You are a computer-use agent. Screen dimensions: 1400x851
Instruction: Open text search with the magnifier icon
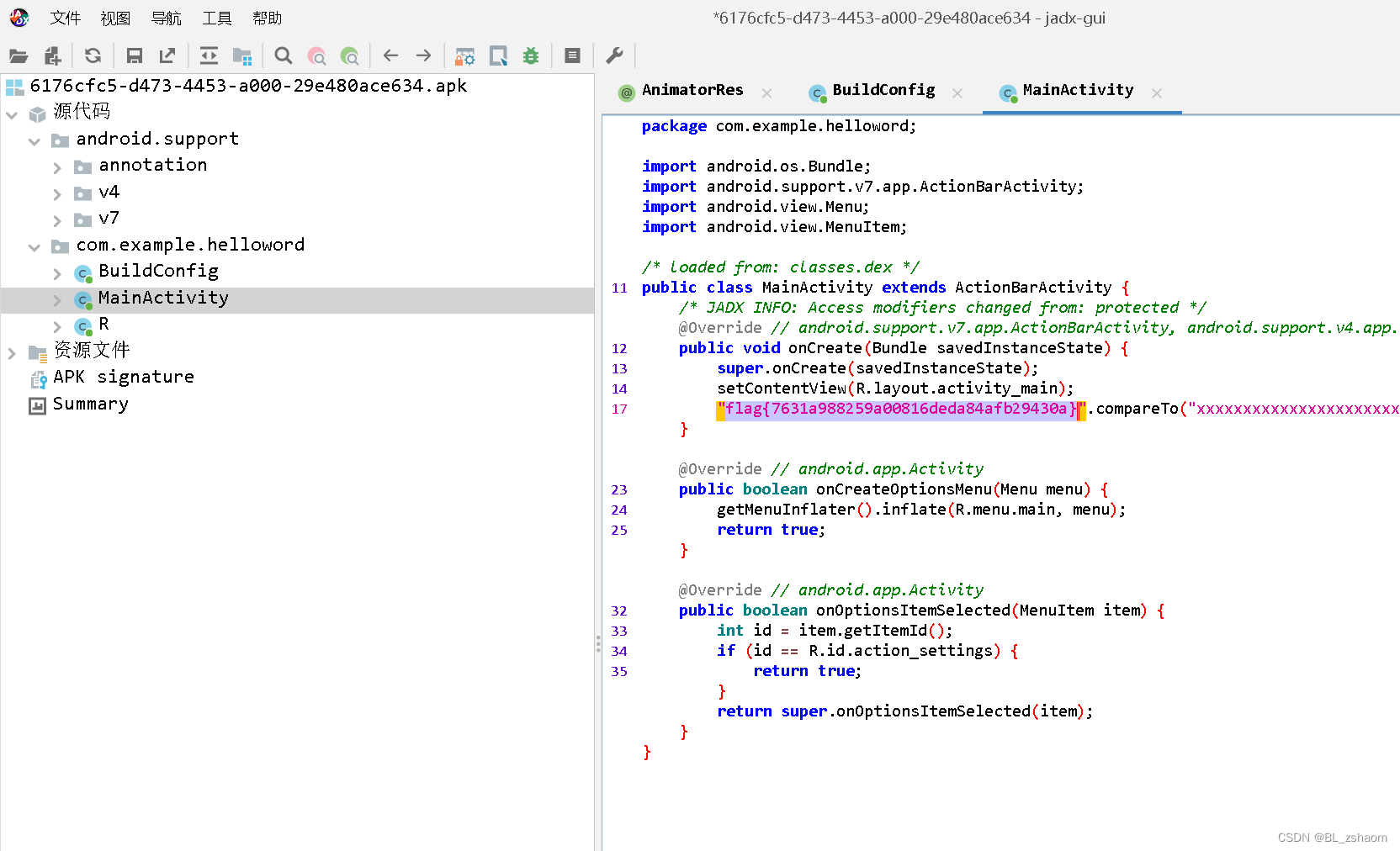coord(284,55)
